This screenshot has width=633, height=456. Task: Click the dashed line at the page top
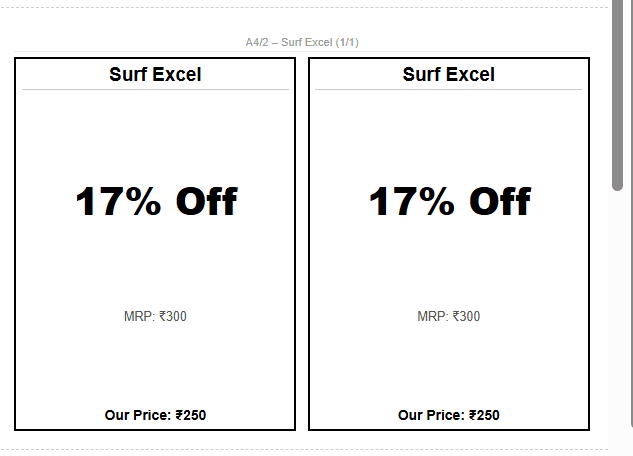tap(300, 8)
